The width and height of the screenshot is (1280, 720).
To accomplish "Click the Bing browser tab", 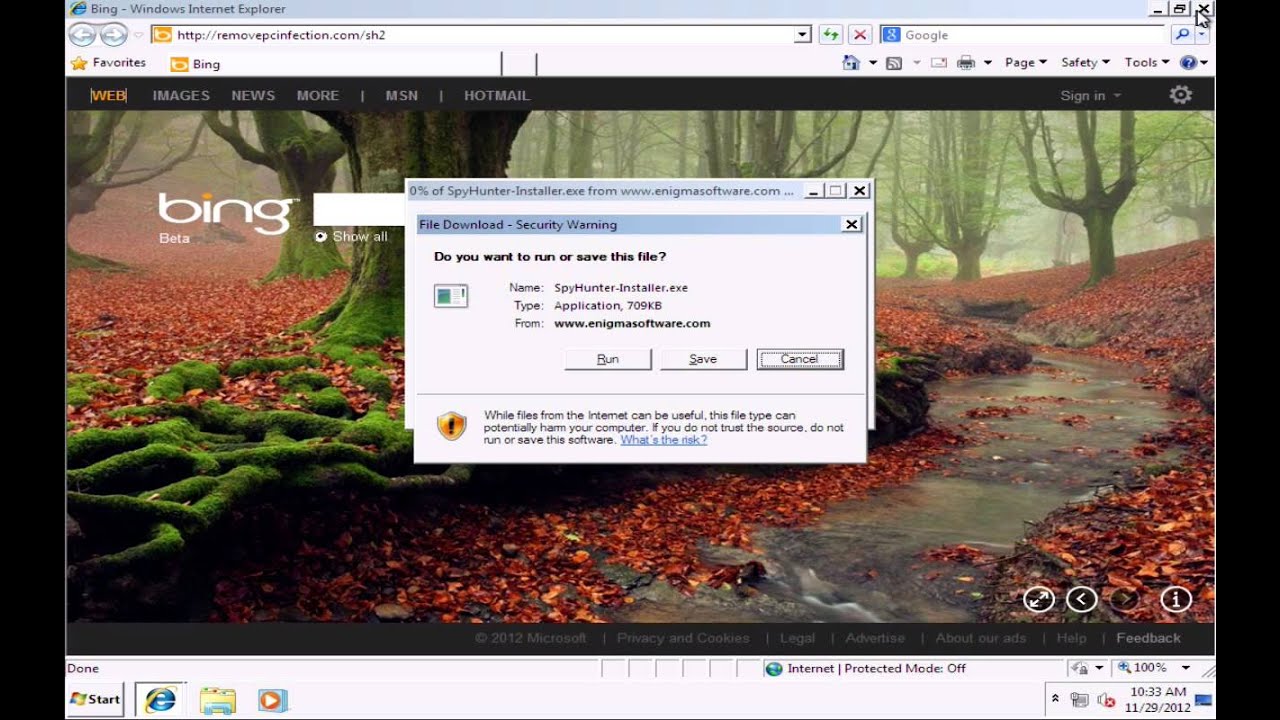I will point(332,64).
